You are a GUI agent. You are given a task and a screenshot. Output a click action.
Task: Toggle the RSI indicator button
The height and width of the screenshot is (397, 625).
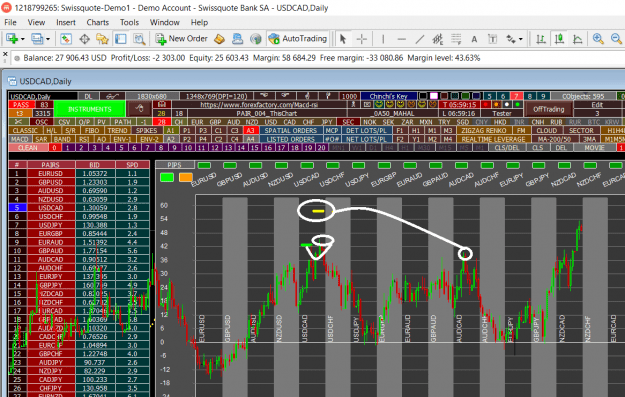[84, 139]
